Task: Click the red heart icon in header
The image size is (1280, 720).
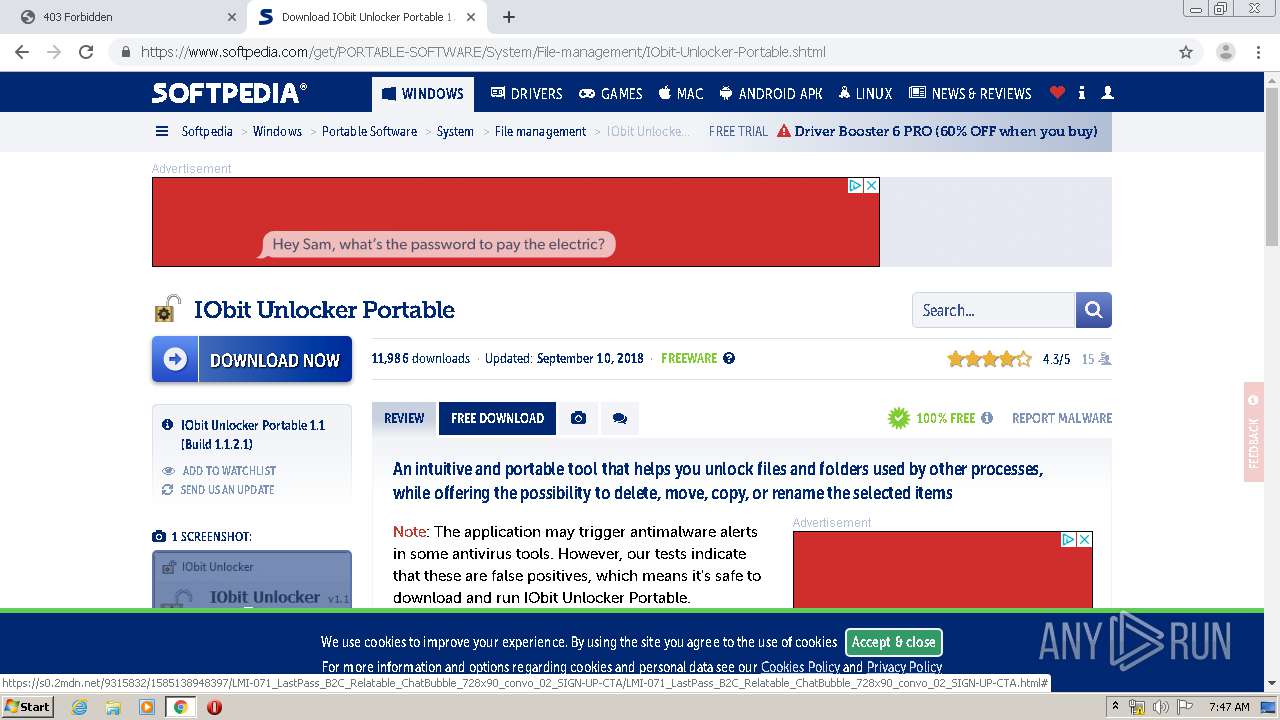Action: pyautogui.click(x=1057, y=93)
